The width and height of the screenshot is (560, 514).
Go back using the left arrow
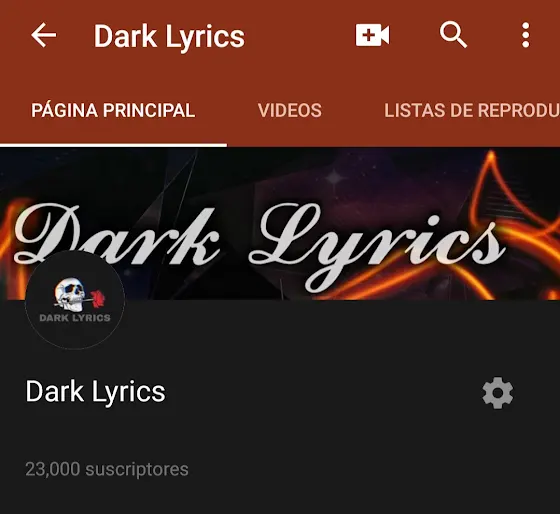[x=44, y=35]
